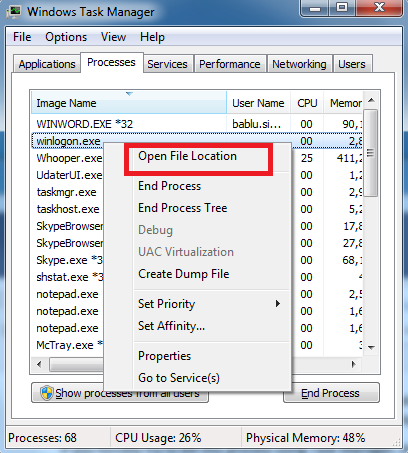Switch to the Services tab

167,64
